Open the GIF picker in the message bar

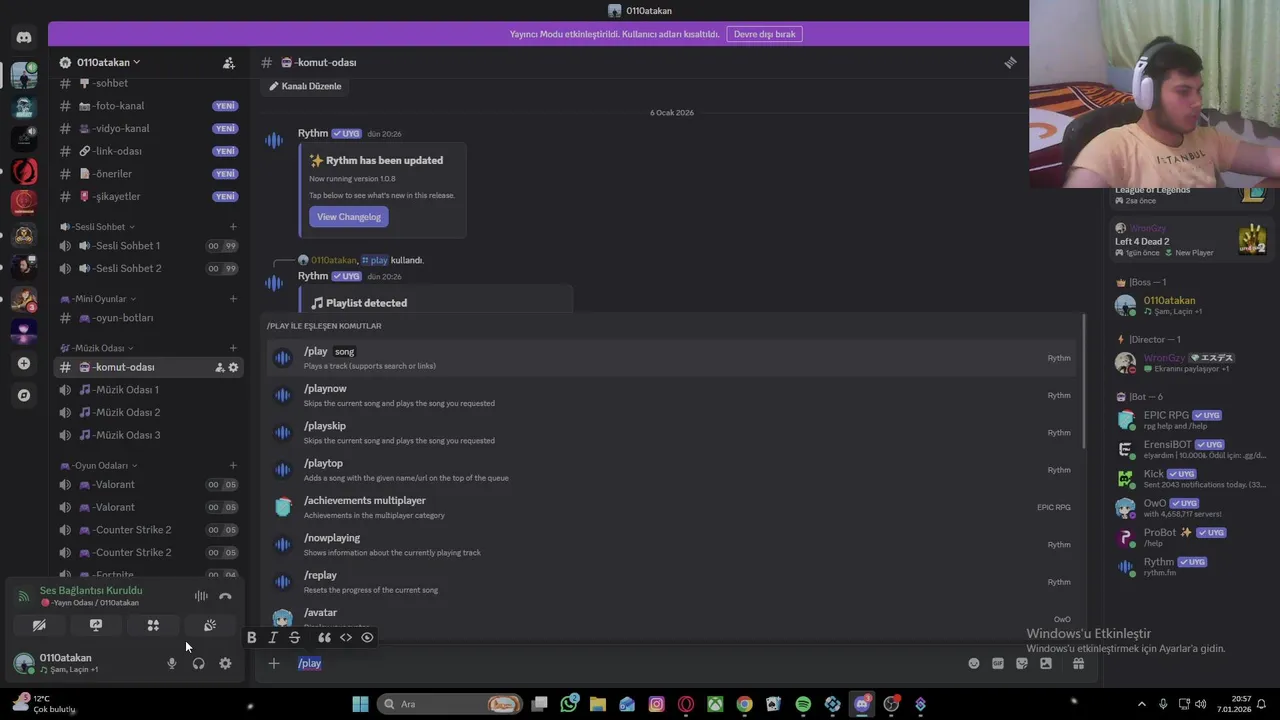tap(998, 663)
